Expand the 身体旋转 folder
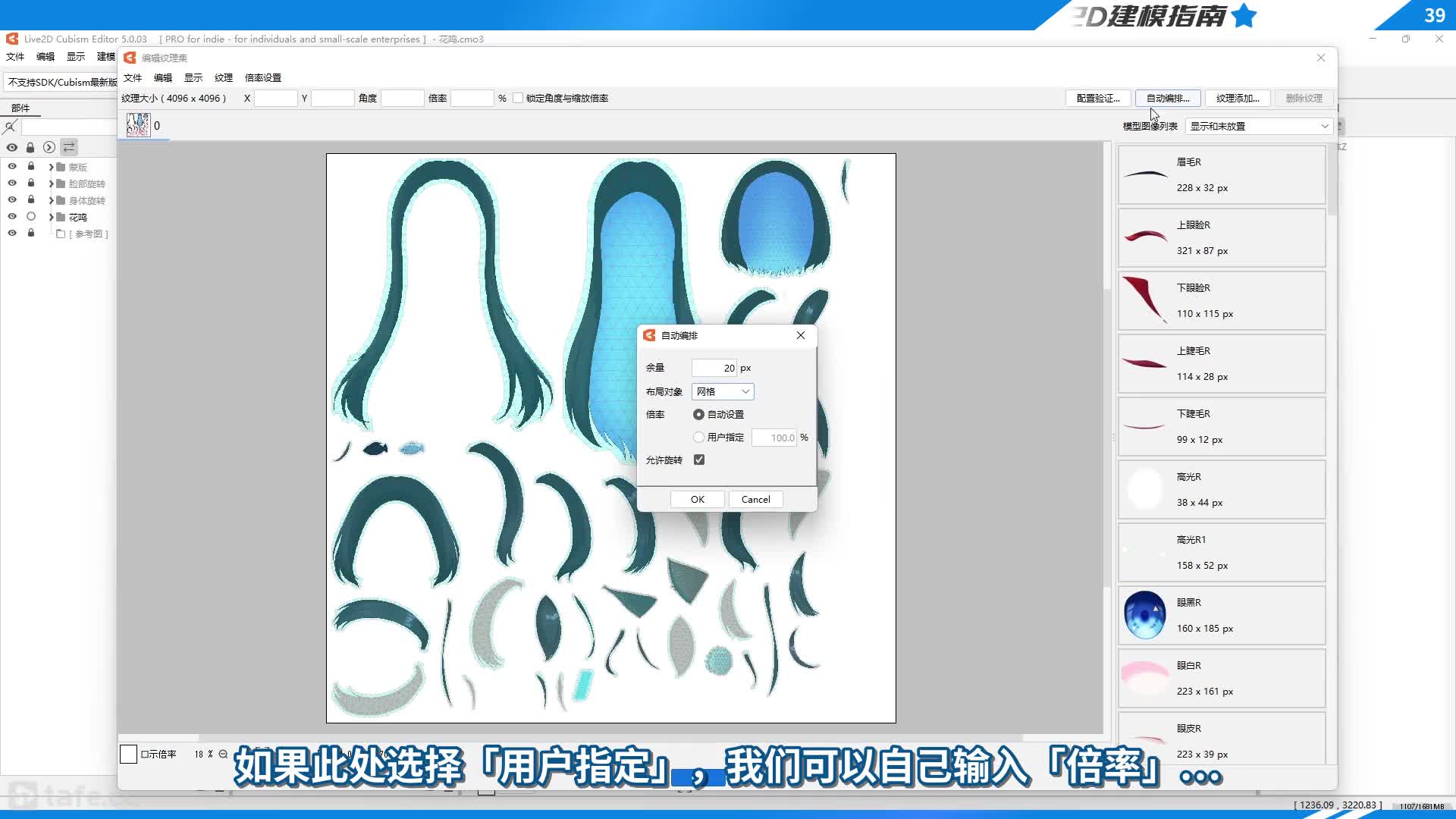Viewport: 1456px width, 819px height. [51, 200]
